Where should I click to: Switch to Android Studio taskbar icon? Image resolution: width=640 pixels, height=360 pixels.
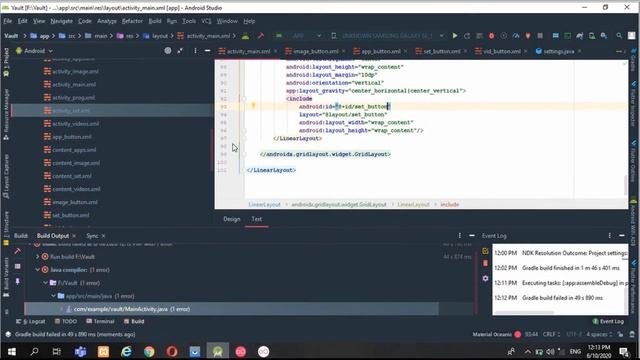pyautogui.click(x=218, y=351)
